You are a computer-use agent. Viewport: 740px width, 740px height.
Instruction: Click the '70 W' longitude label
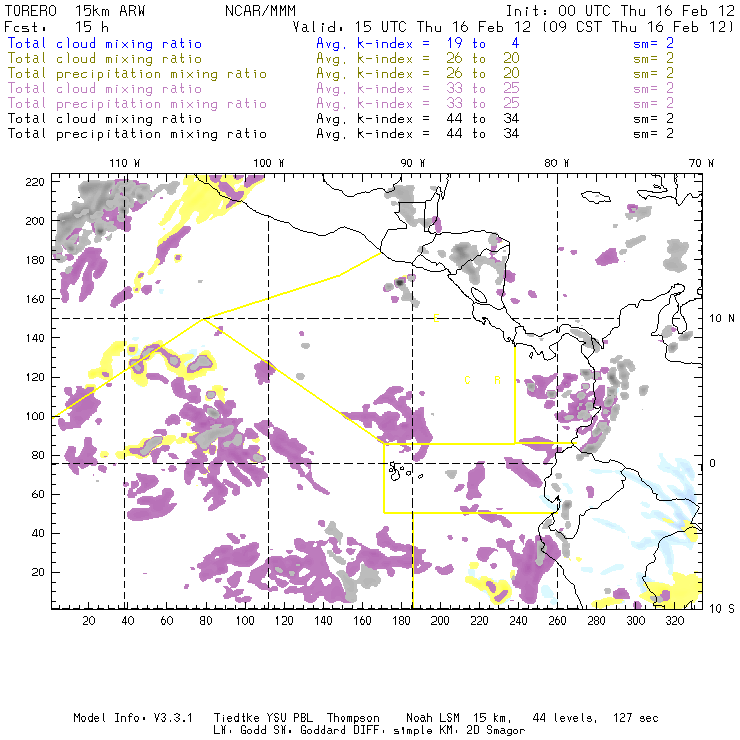click(701, 163)
